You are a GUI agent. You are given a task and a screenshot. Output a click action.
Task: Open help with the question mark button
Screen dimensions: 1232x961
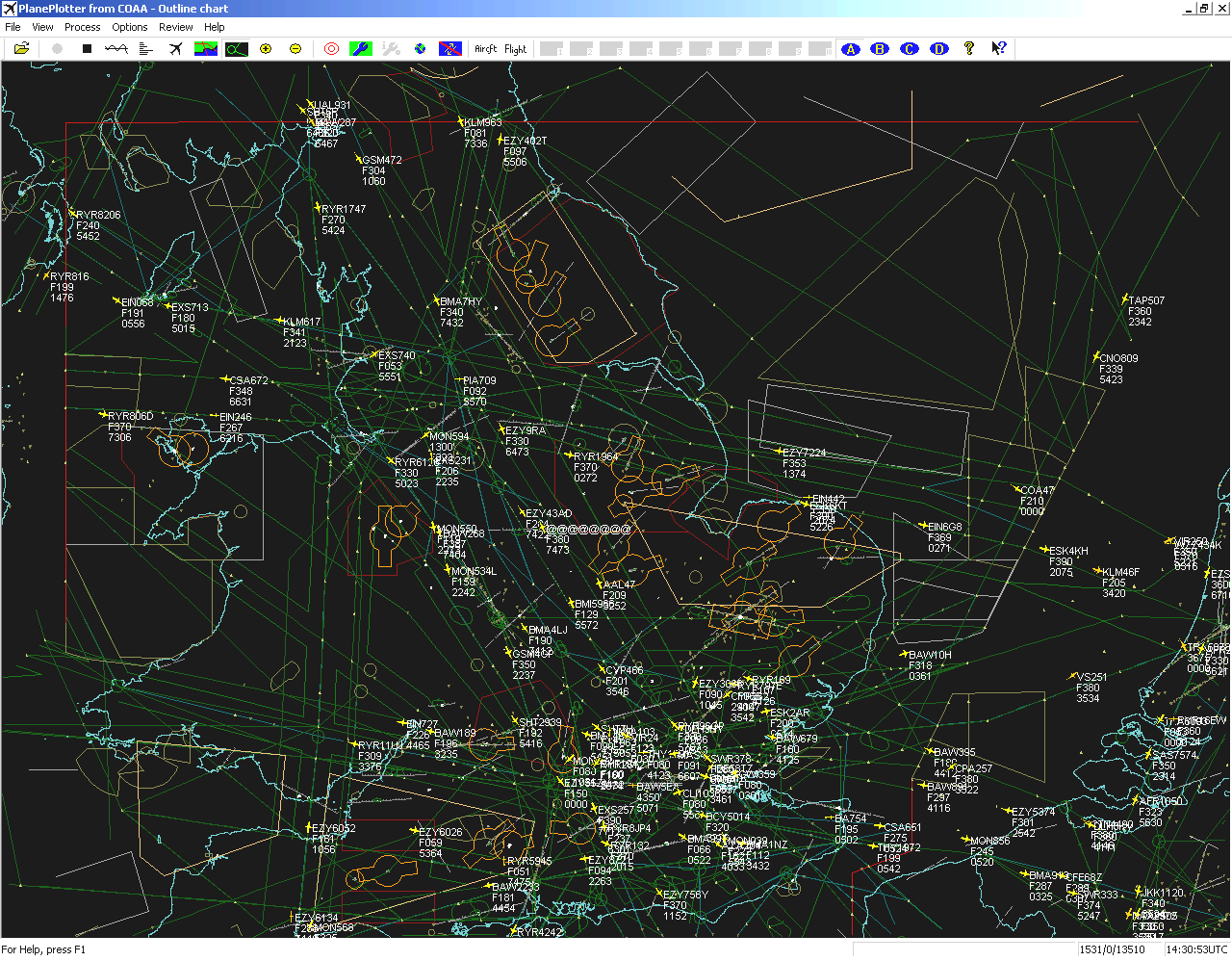pos(969,48)
